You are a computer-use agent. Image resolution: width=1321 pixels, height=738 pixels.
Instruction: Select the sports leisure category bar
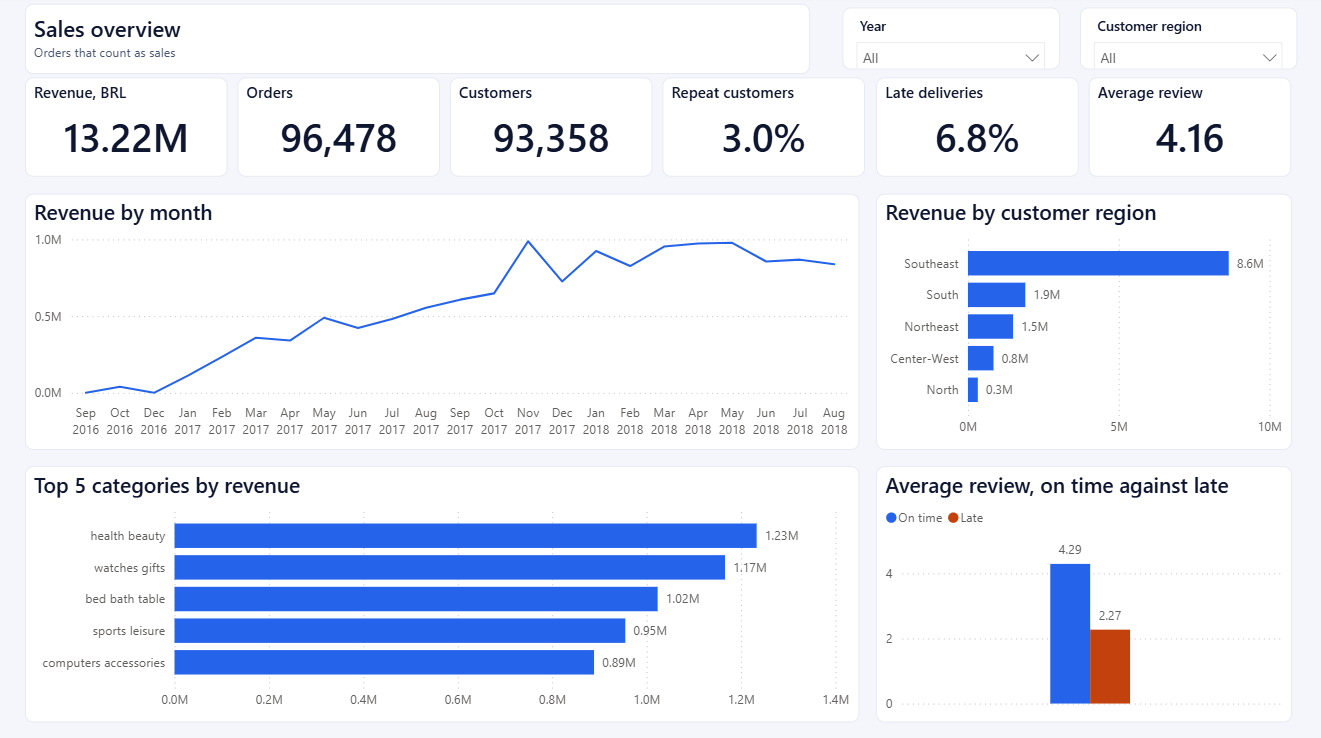(x=400, y=631)
